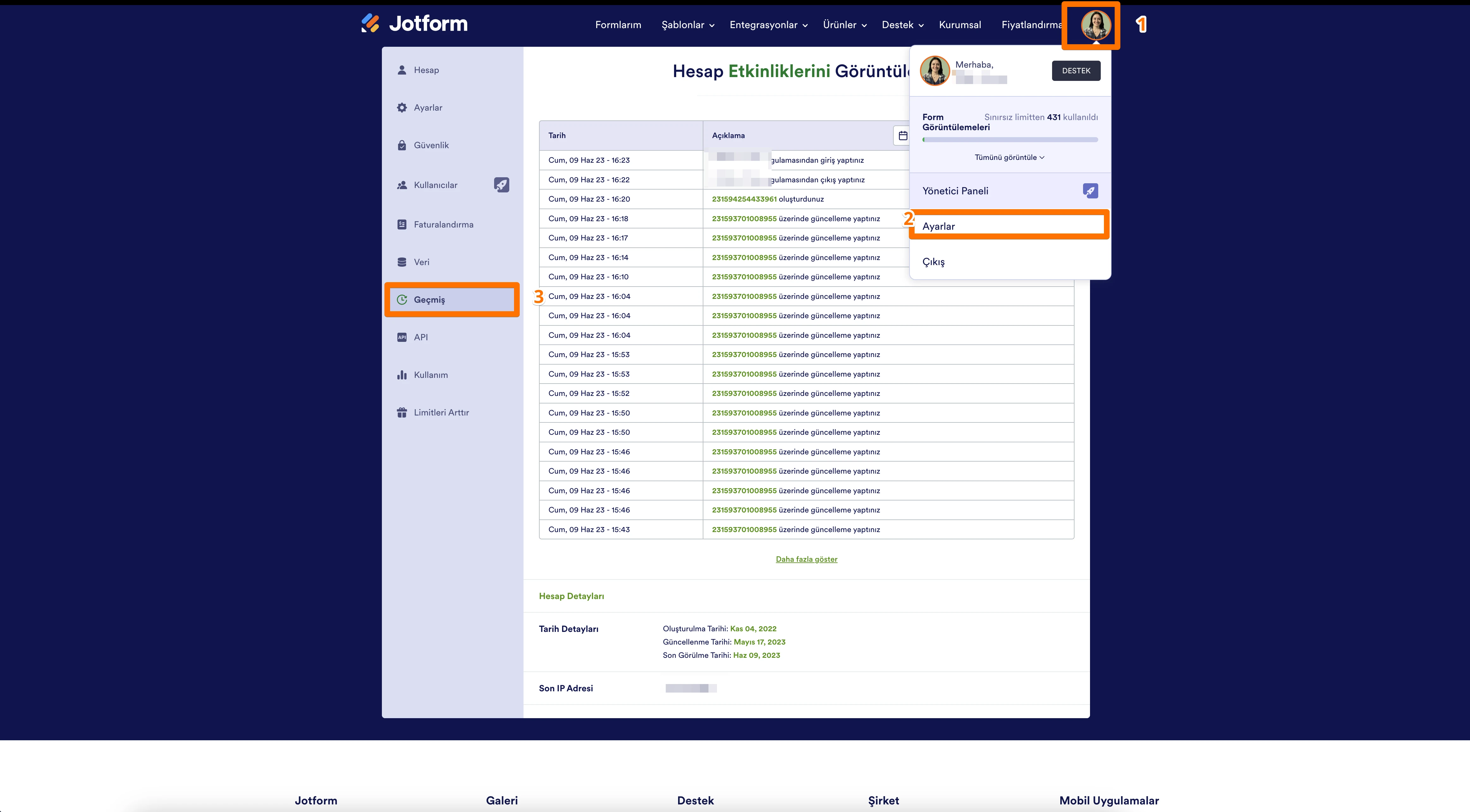Select Formlarım in the top menu
Viewport: 1470px width, 812px height.
coord(618,25)
